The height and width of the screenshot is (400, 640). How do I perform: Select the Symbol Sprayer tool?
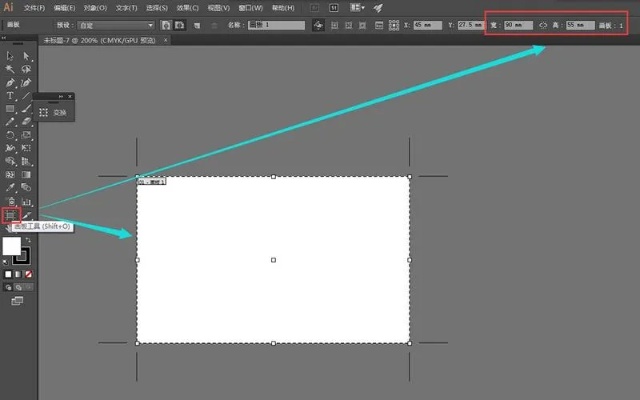pyautogui.click(x=10, y=201)
